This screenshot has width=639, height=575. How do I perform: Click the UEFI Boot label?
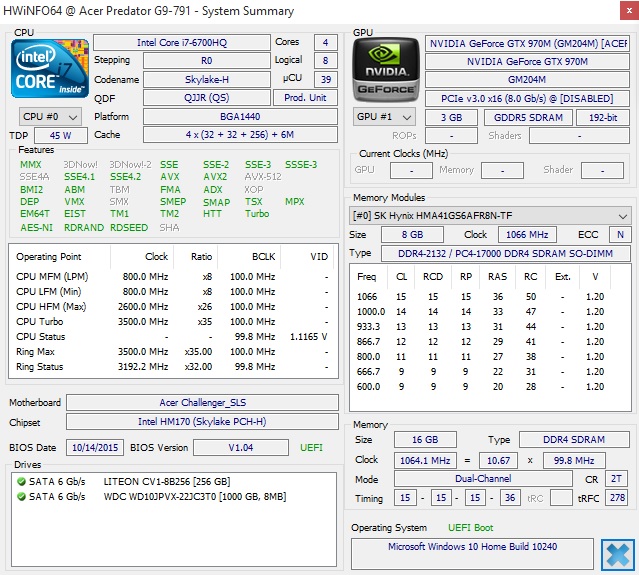pos(471,528)
